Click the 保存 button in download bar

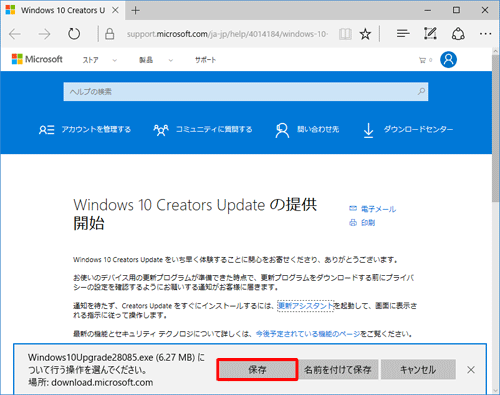click(257, 369)
